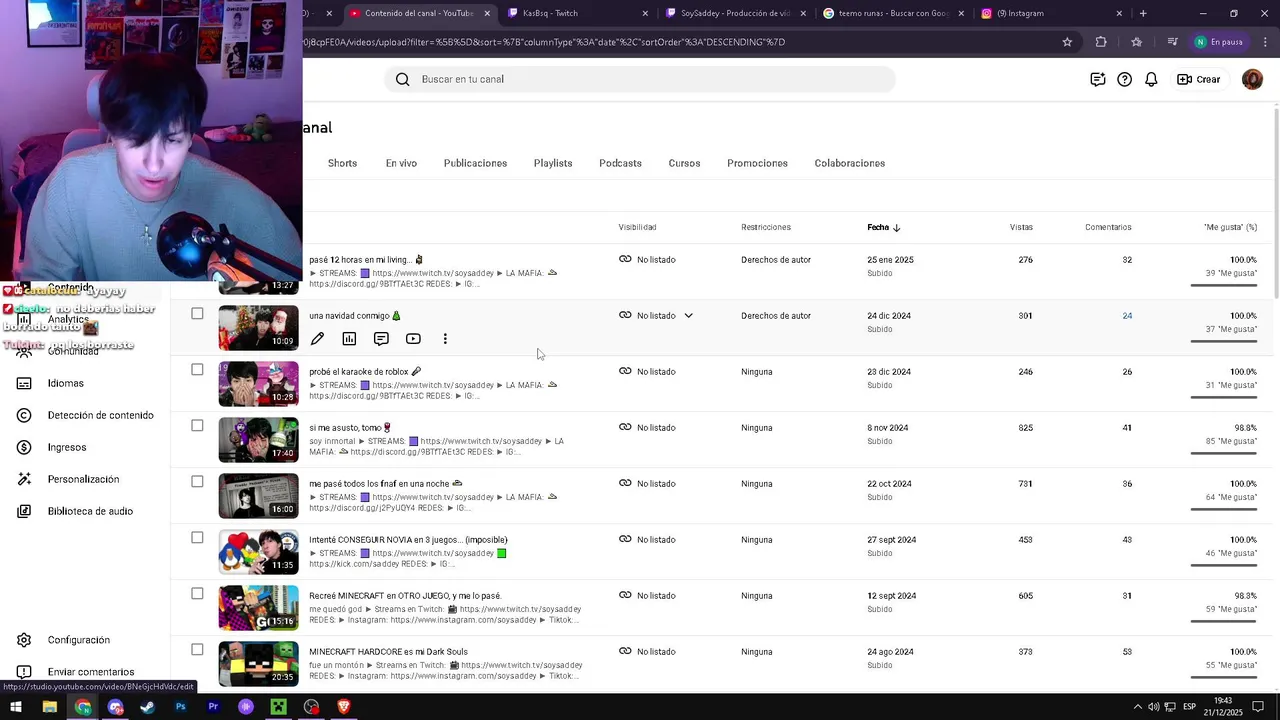Switch to the Shorts tab
This screenshot has height=720, width=1280.
click(x=342, y=163)
